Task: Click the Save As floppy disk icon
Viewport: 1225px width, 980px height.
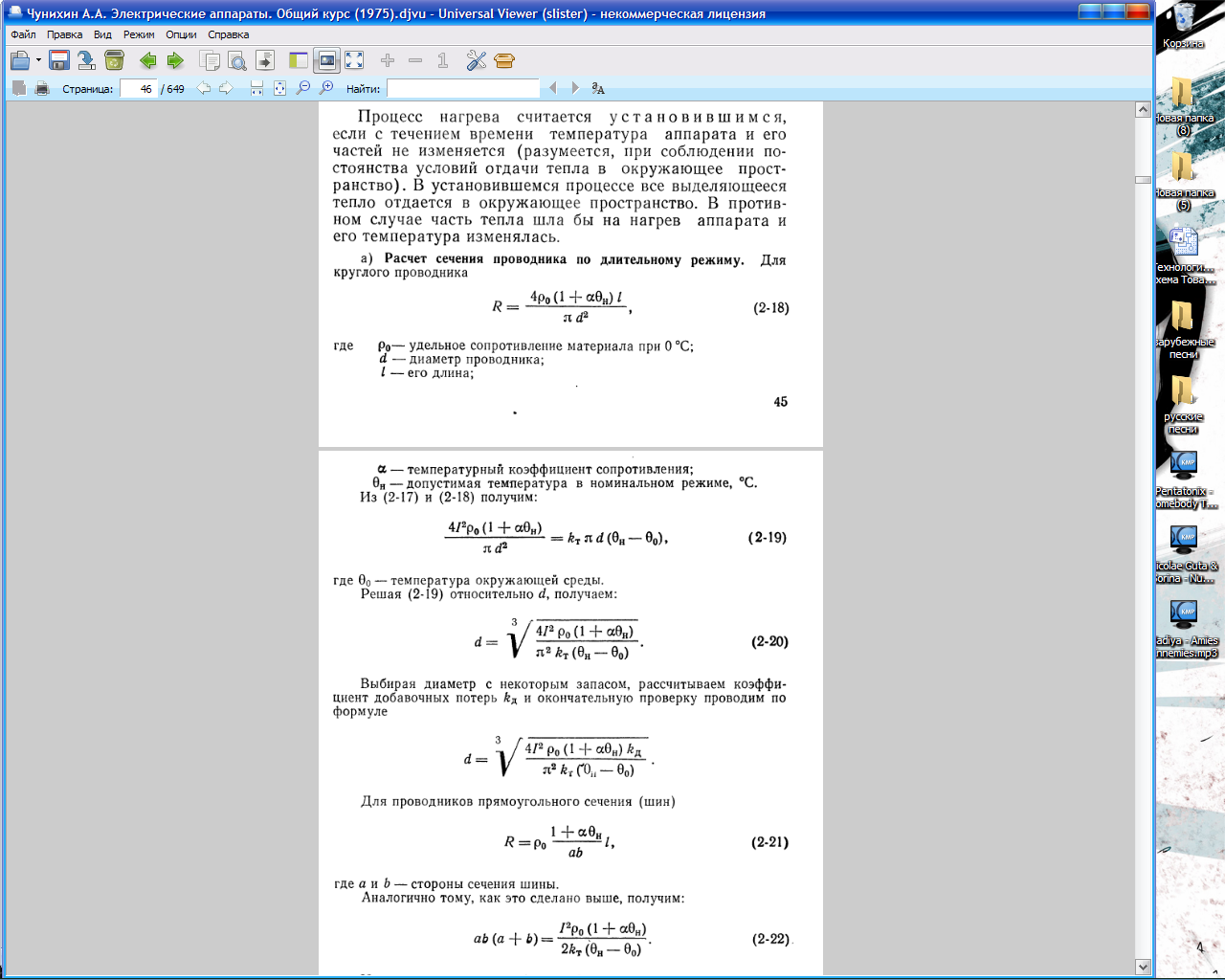Action: click(x=58, y=60)
